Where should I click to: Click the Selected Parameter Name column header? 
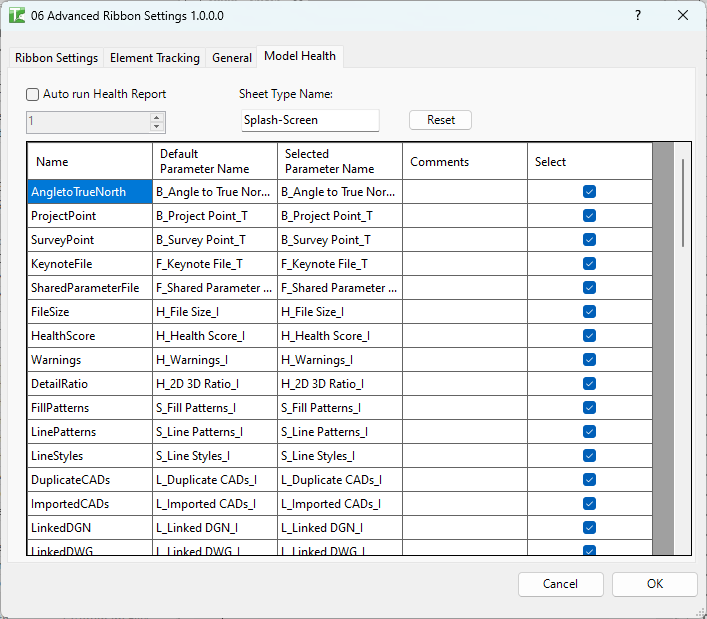point(340,161)
